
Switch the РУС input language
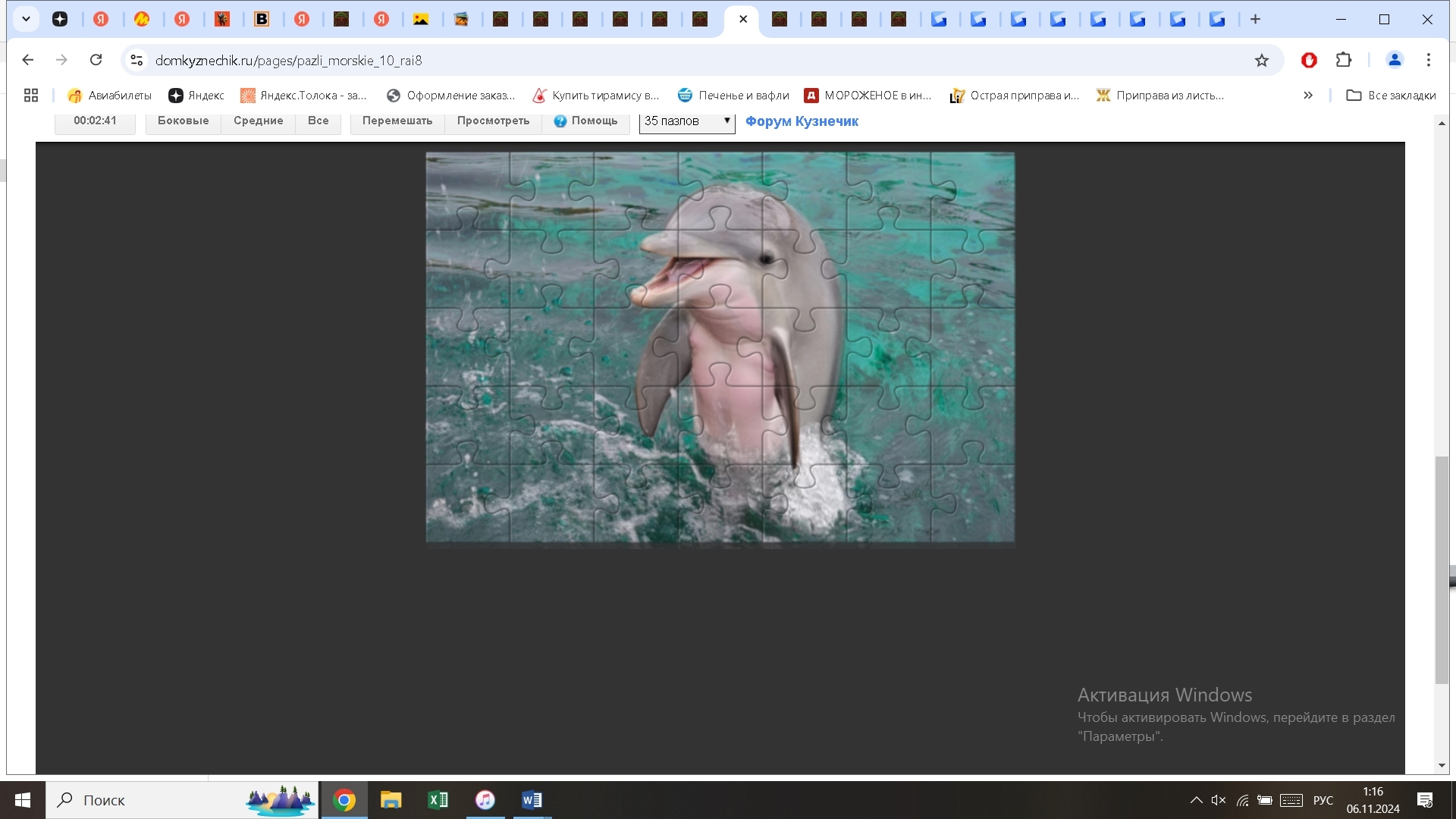(x=1323, y=800)
